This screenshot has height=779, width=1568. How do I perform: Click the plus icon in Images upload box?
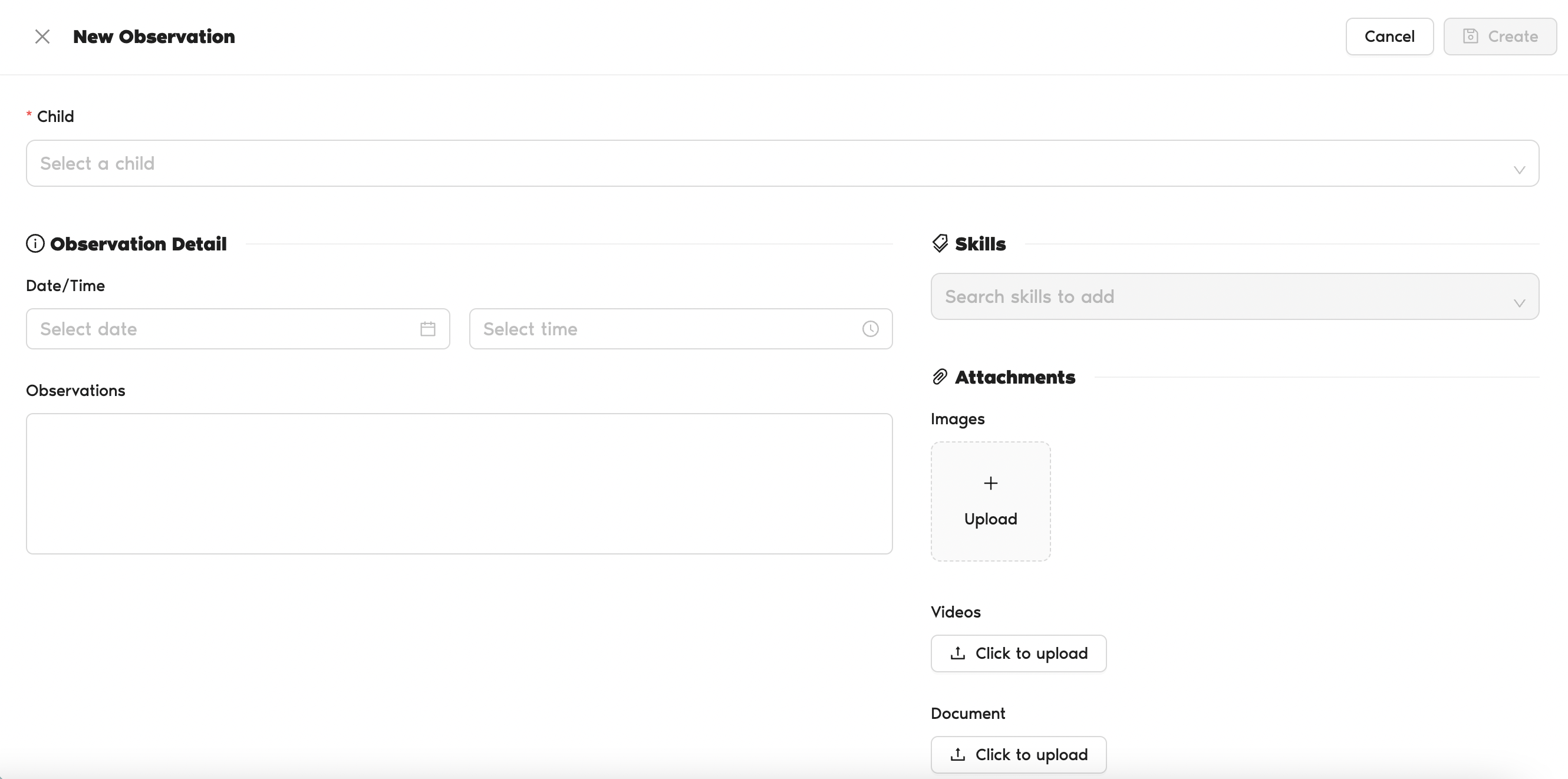[x=990, y=483]
